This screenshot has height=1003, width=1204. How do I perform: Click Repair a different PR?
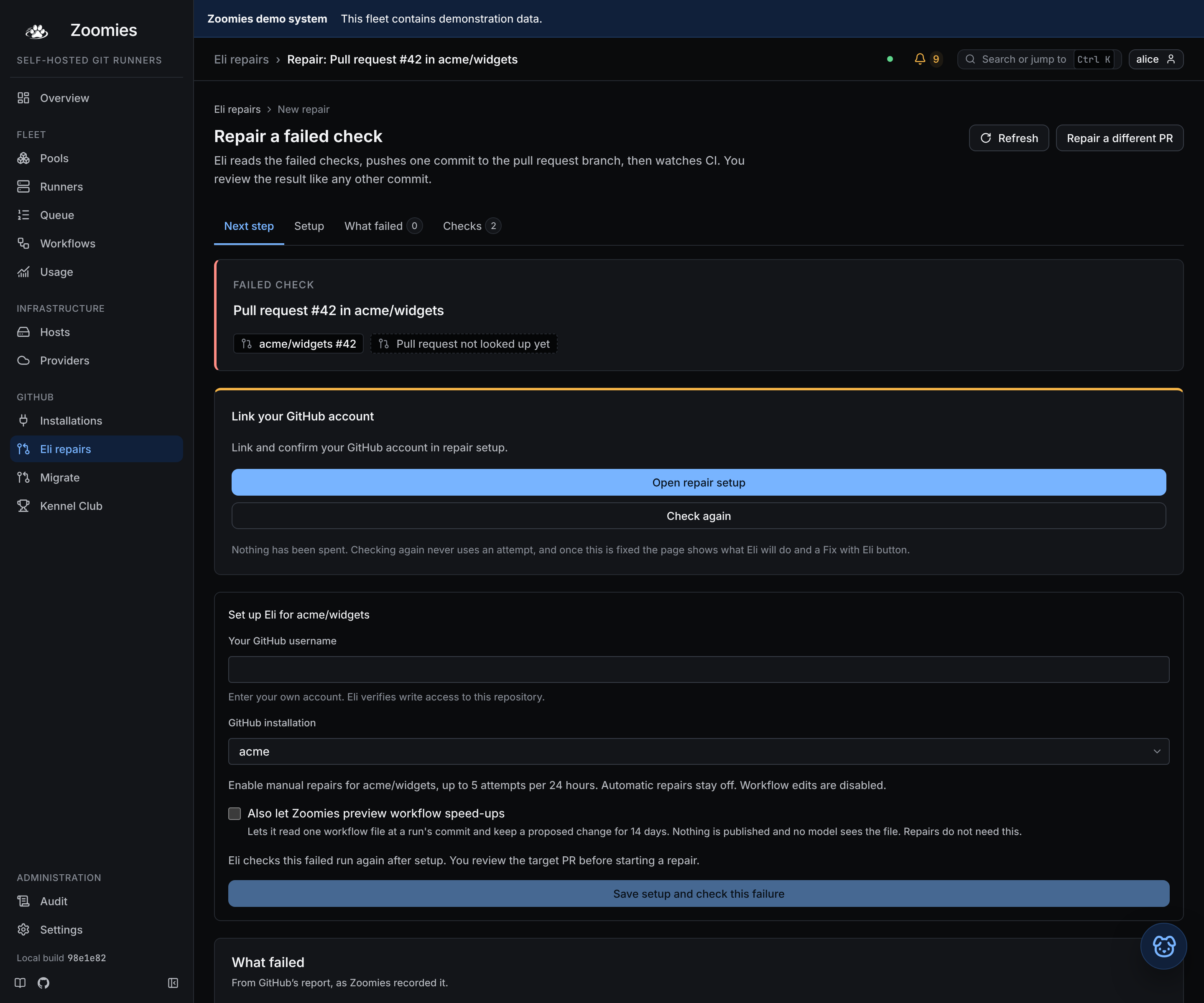point(1119,138)
